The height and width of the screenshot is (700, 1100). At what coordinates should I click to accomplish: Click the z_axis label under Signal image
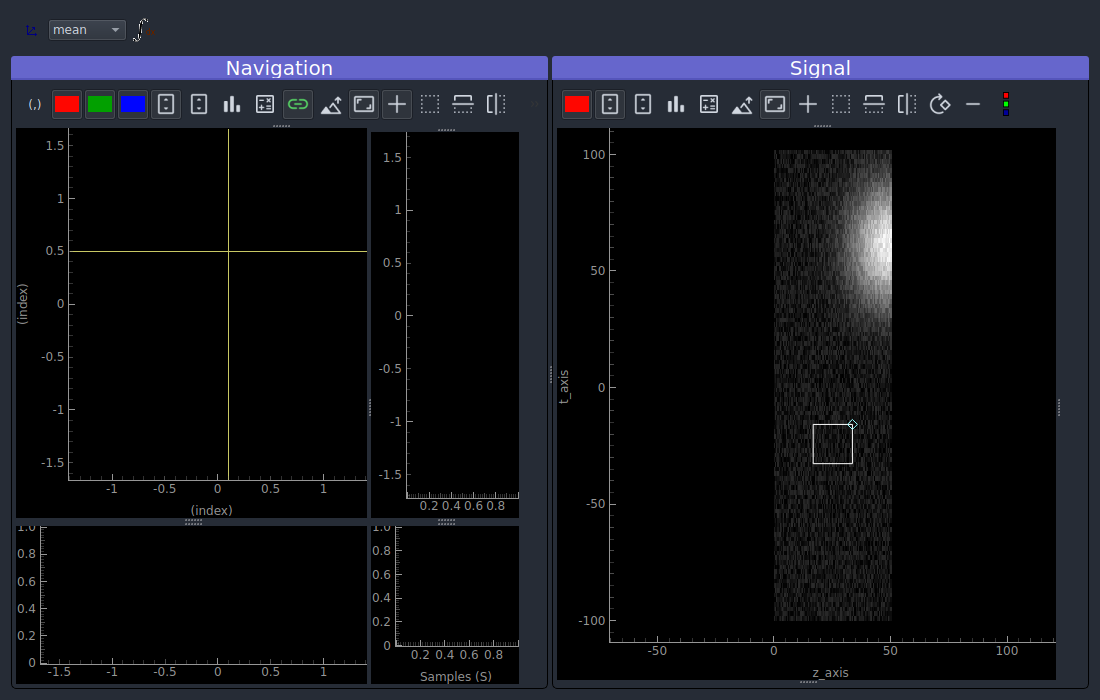coord(831,673)
